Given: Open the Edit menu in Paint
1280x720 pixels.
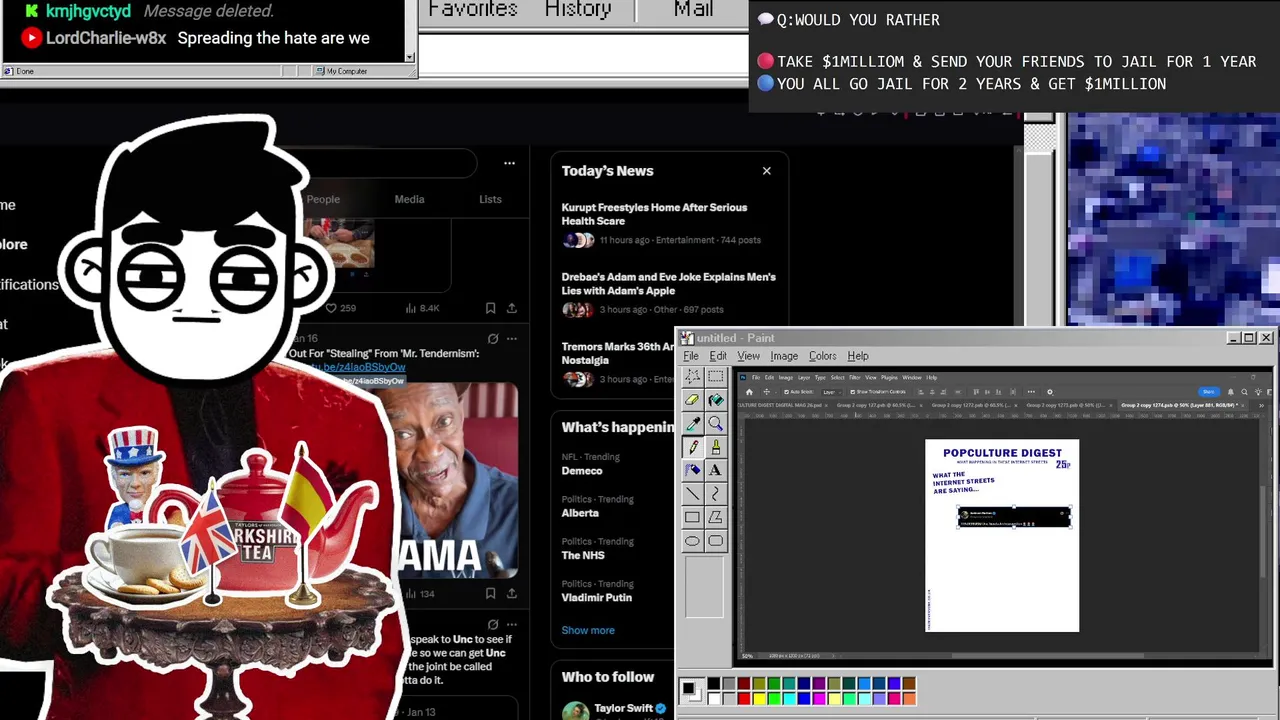Looking at the screenshot, I should click(x=718, y=356).
